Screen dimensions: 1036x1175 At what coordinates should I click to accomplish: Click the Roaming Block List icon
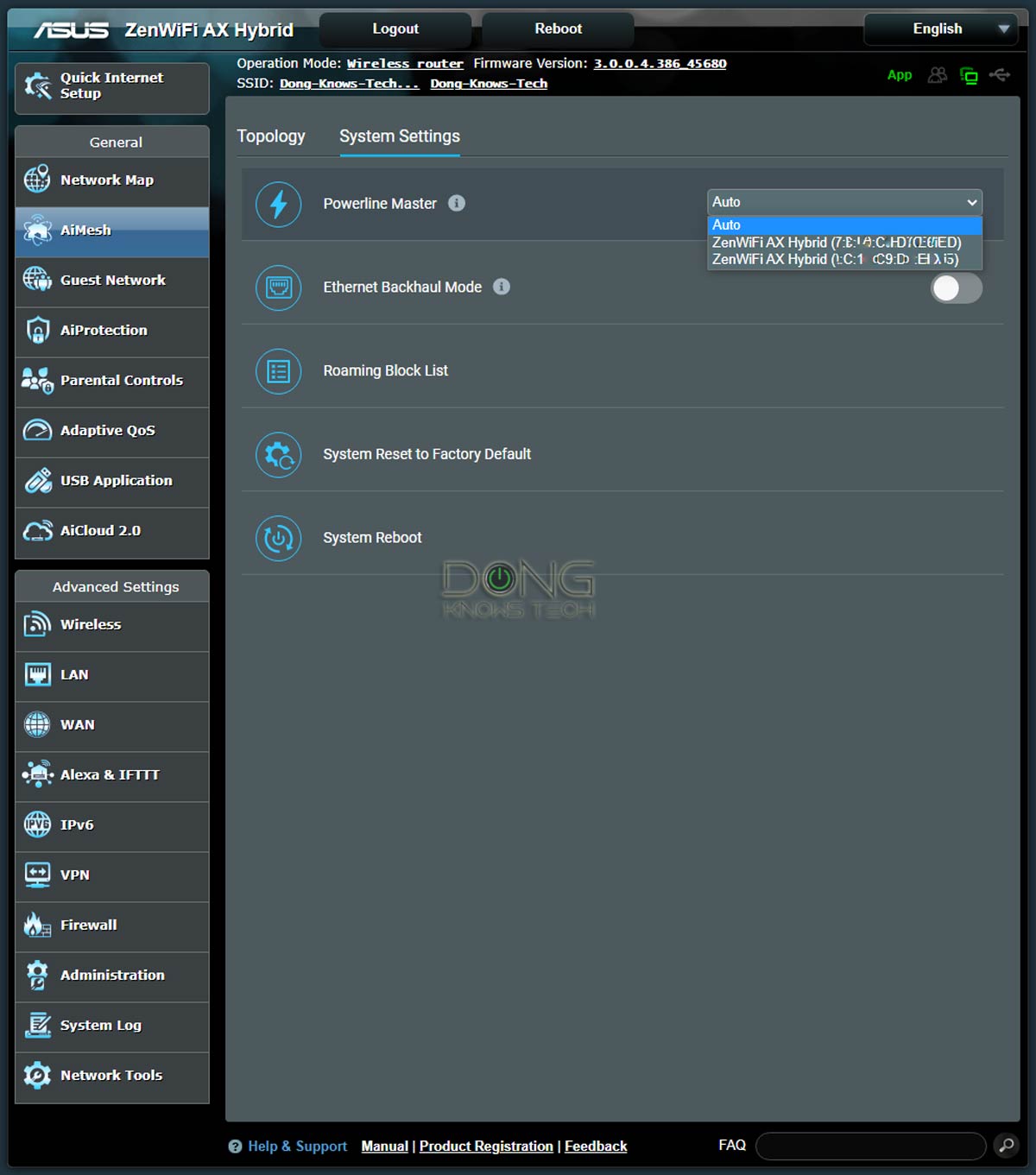coord(279,371)
